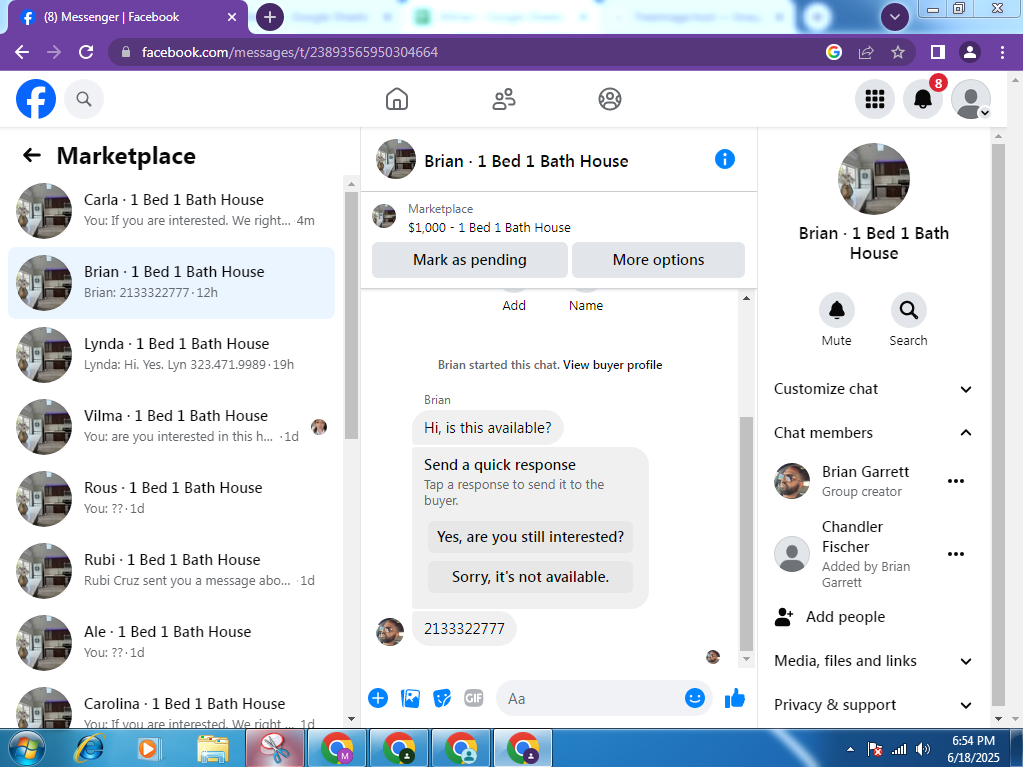The height and width of the screenshot is (767, 1023).
Task: Open the emoji picker smiley icon
Action: click(695, 699)
